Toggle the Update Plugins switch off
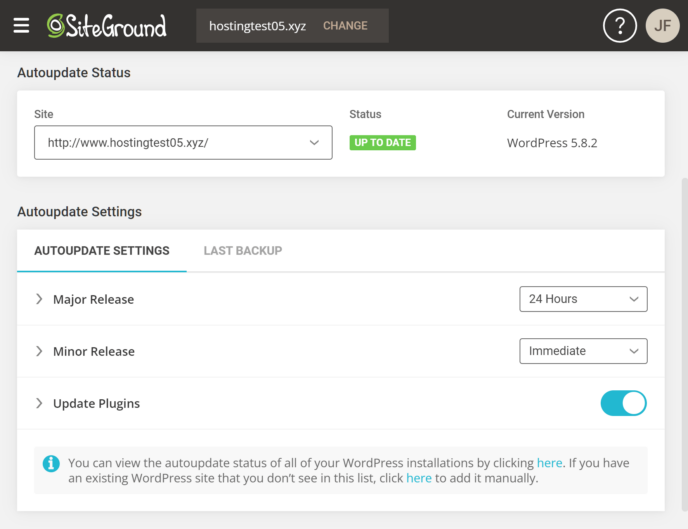Screen dimensions: 688x529 click(624, 403)
